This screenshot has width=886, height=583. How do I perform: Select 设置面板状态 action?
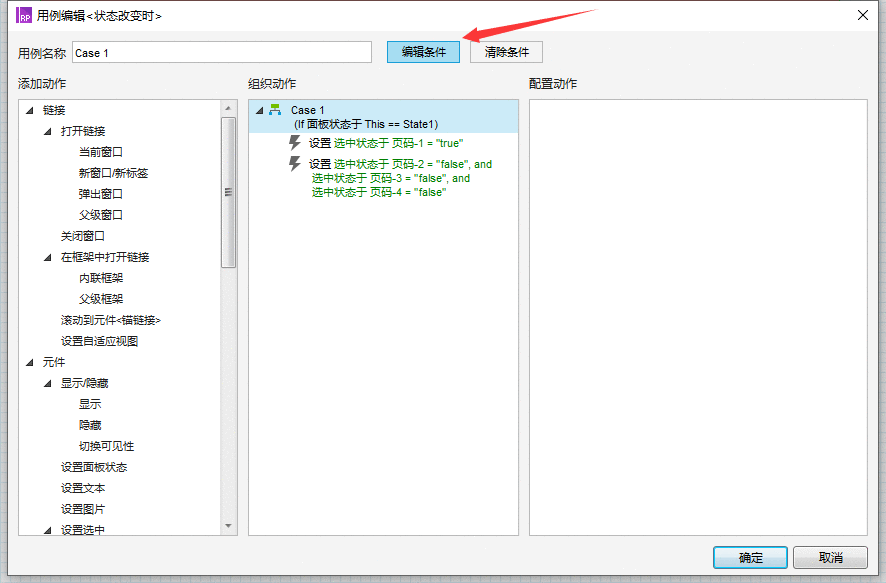tap(94, 467)
